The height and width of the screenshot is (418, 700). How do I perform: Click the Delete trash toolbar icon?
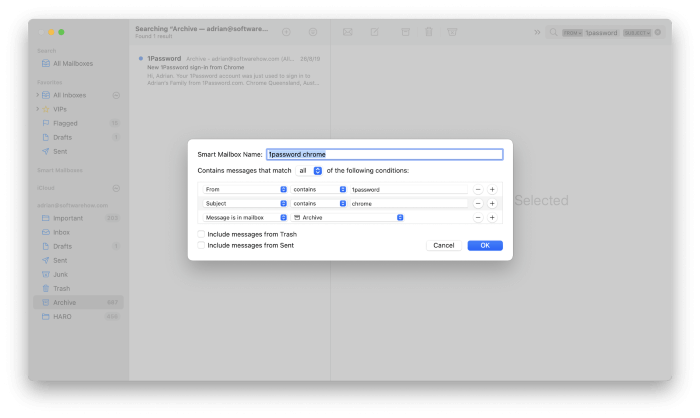[429, 32]
